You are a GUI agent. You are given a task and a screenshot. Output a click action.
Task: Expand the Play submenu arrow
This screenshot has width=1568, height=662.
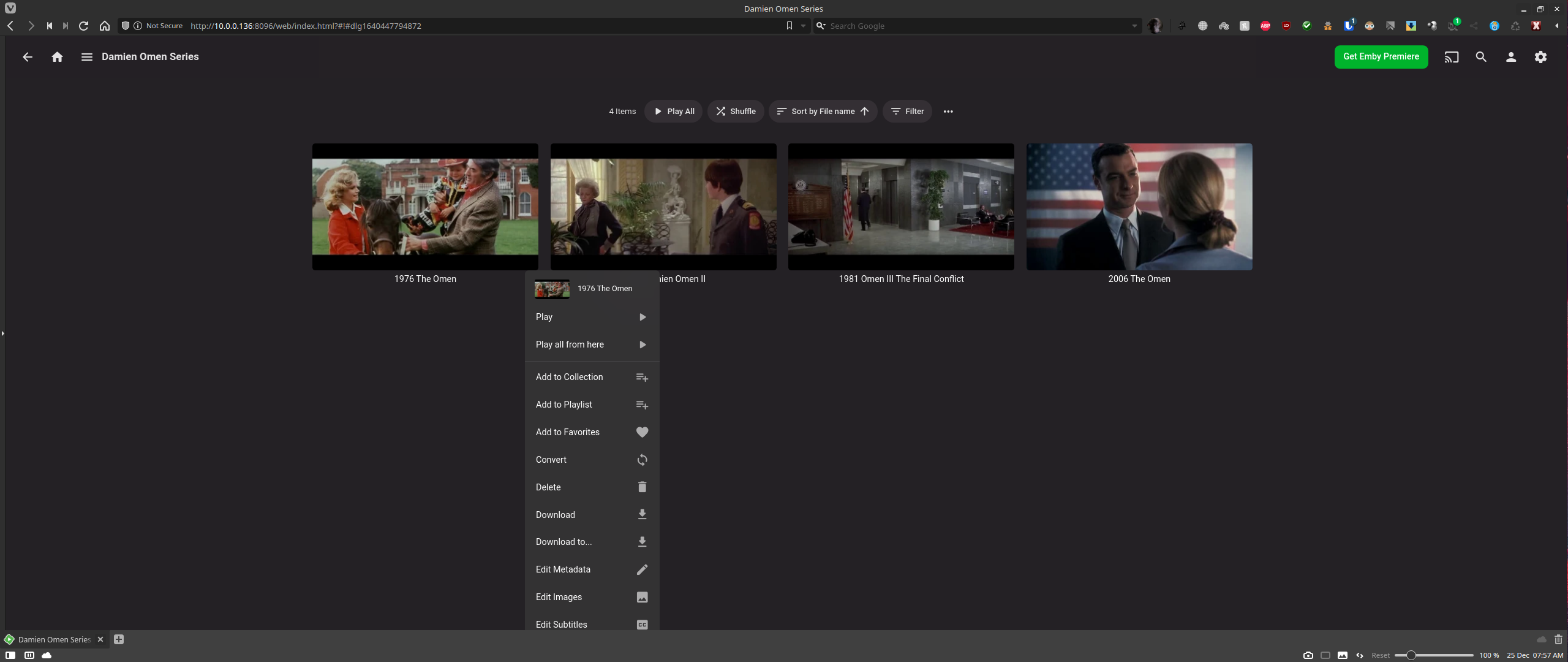(x=642, y=317)
